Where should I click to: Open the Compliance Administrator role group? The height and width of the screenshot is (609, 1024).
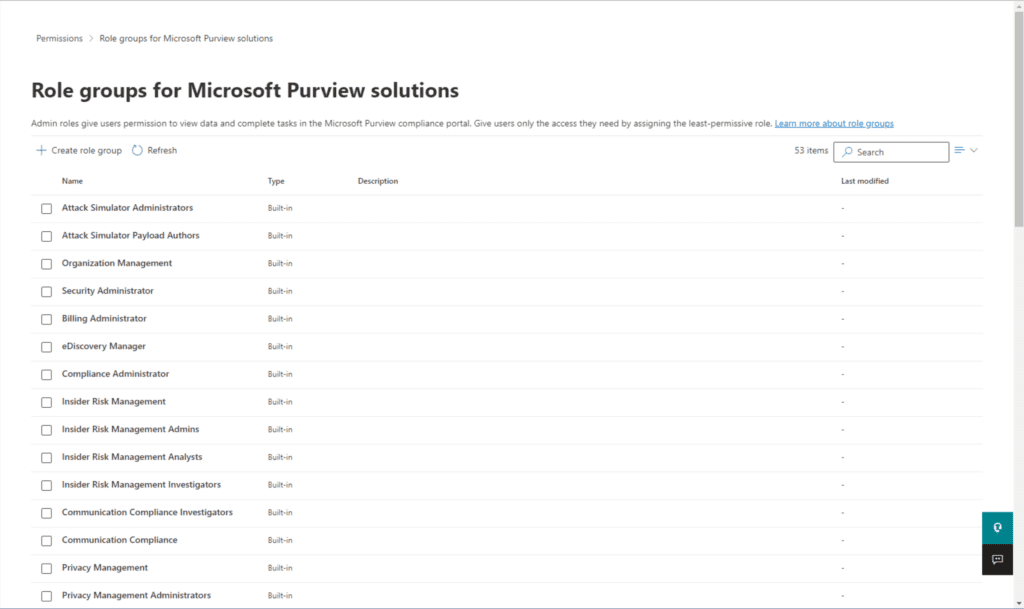(x=116, y=374)
